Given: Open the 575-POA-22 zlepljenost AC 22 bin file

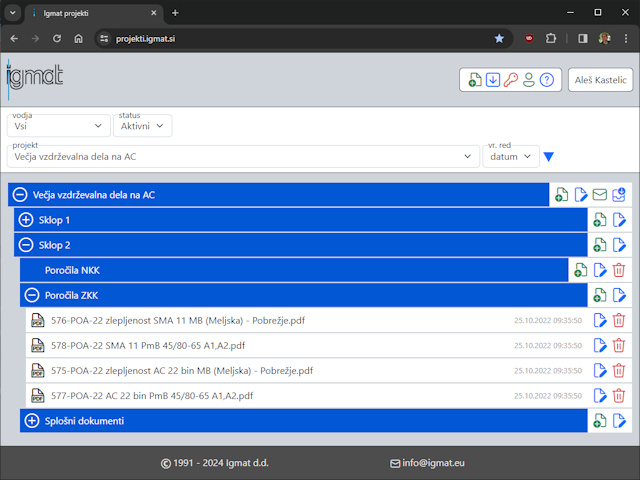Looking at the screenshot, I should (x=182, y=371).
